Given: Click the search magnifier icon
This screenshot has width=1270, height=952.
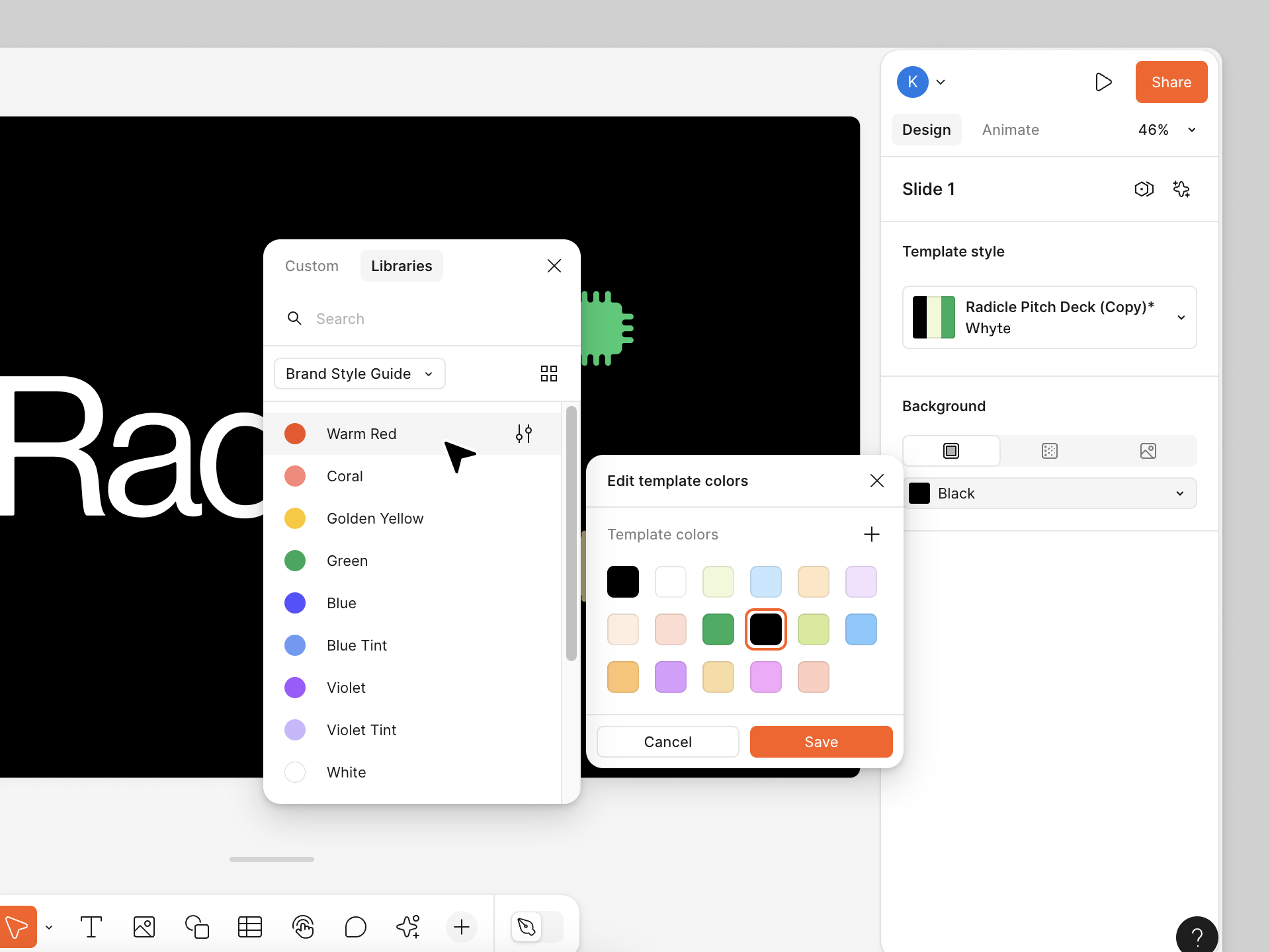Looking at the screenshot, I should (294, 319).
